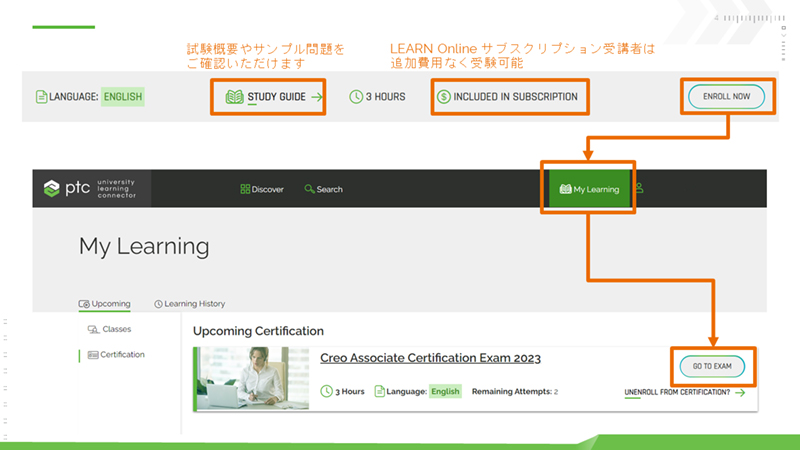Click the Study Guide arrow icon
Image resolution: width=800 pixels, height=450 pixels.
(316, 97)
